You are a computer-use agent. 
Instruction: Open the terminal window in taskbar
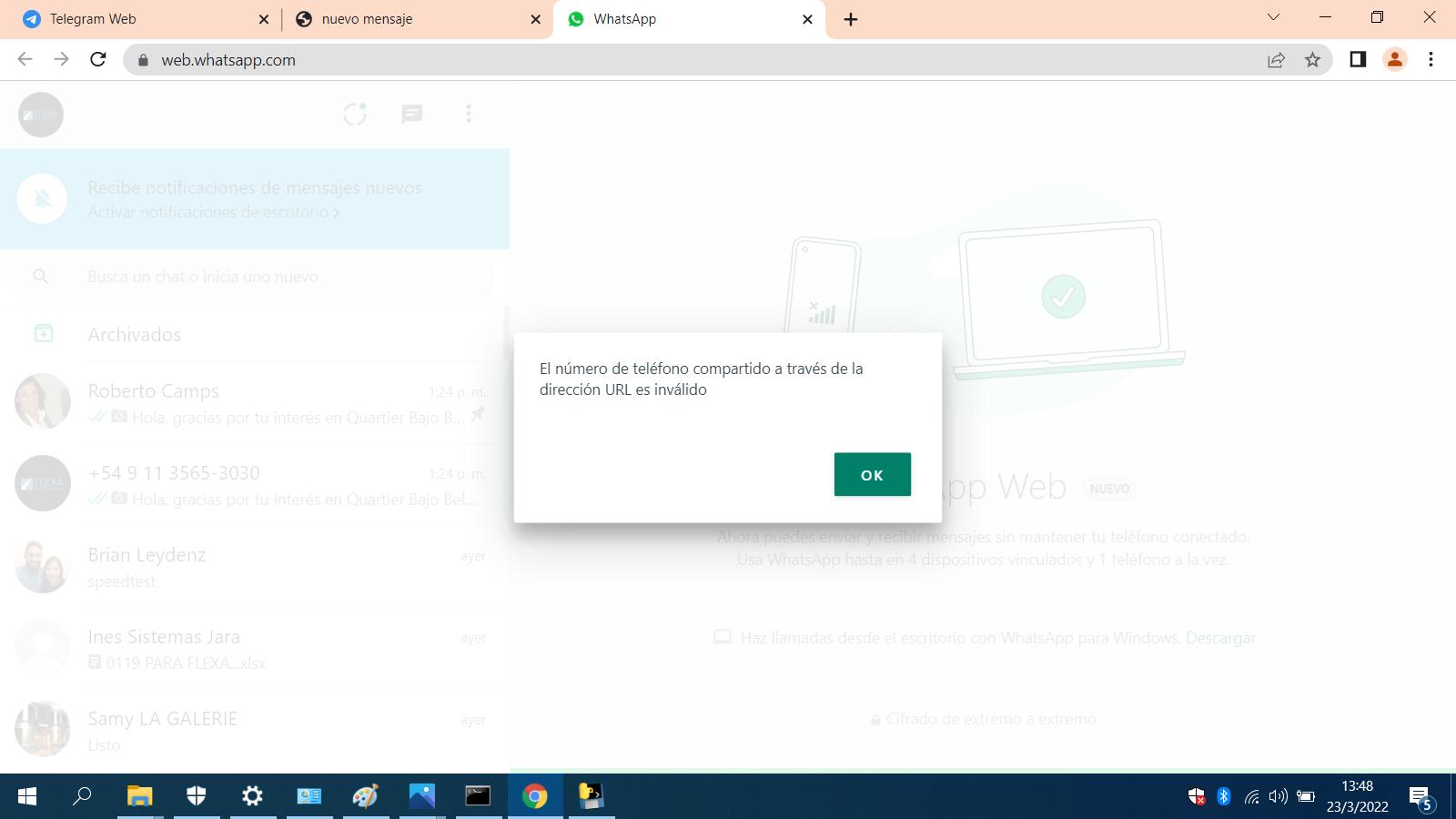478,796
